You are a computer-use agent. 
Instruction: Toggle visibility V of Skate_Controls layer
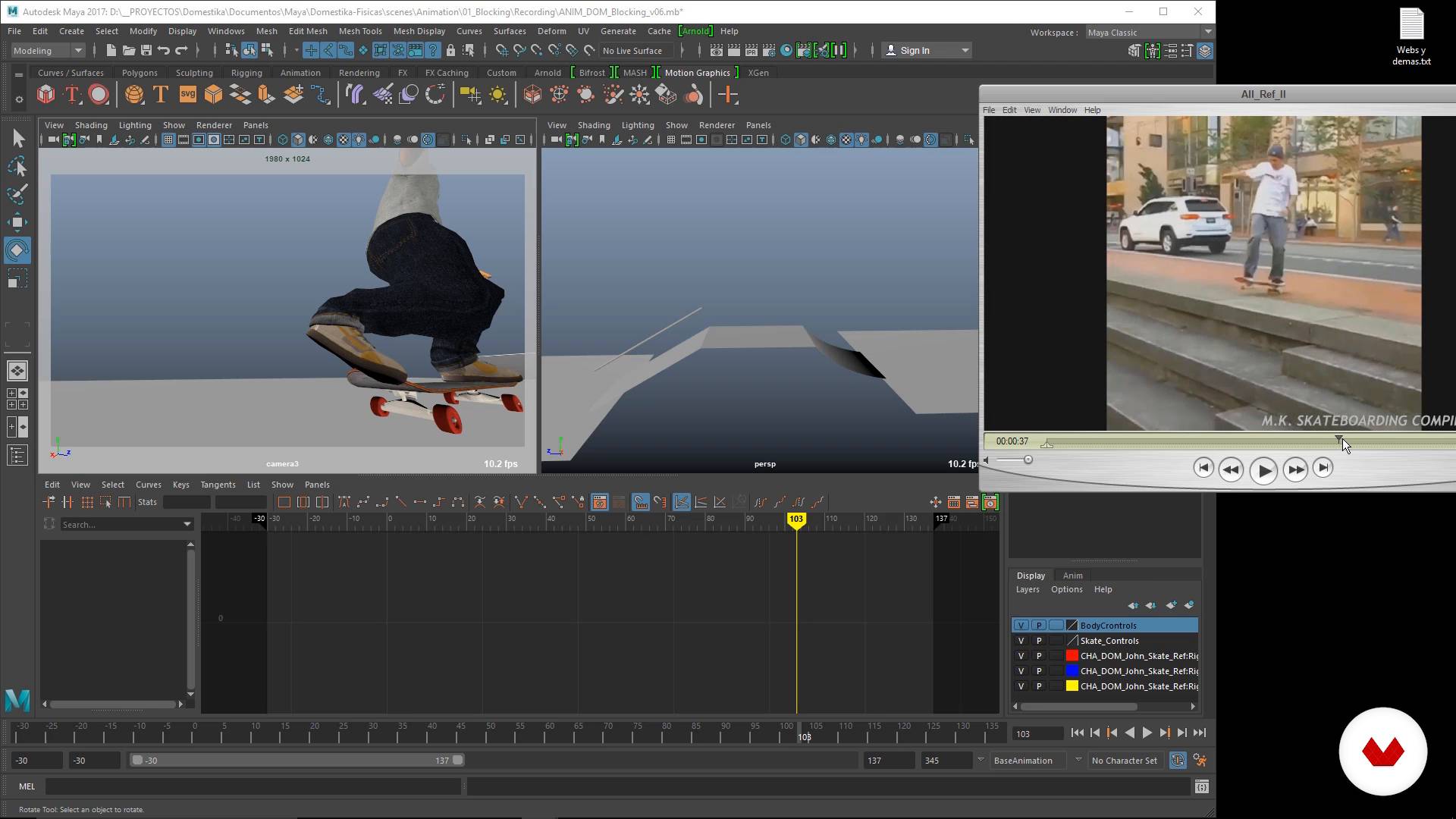(1021, 641)
